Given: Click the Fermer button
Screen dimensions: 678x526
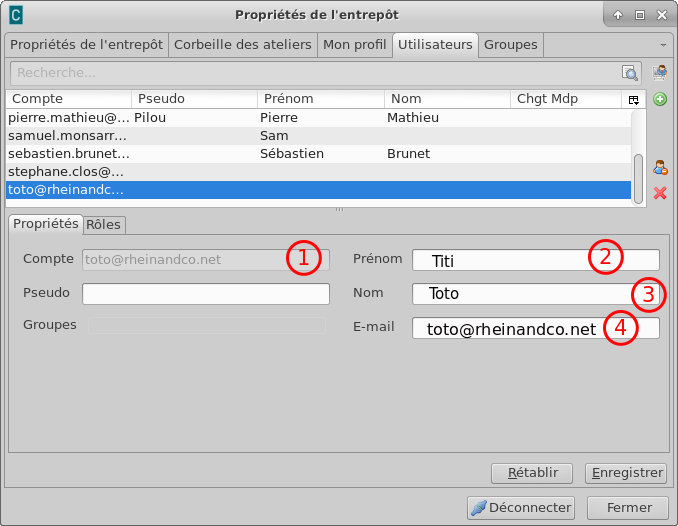Looking at the screenshot, I should click(x=627, y=507).
